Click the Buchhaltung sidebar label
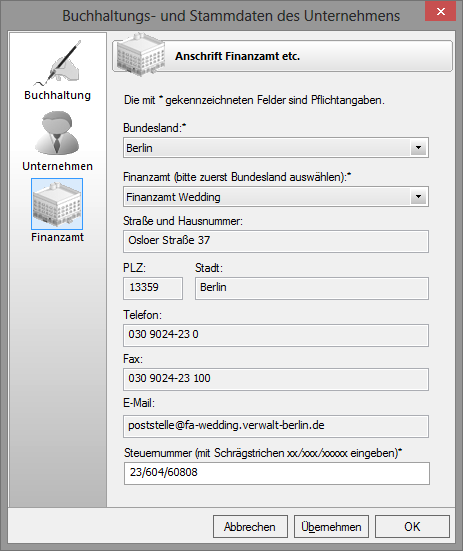The image size is (463, 551). (57, 95)
